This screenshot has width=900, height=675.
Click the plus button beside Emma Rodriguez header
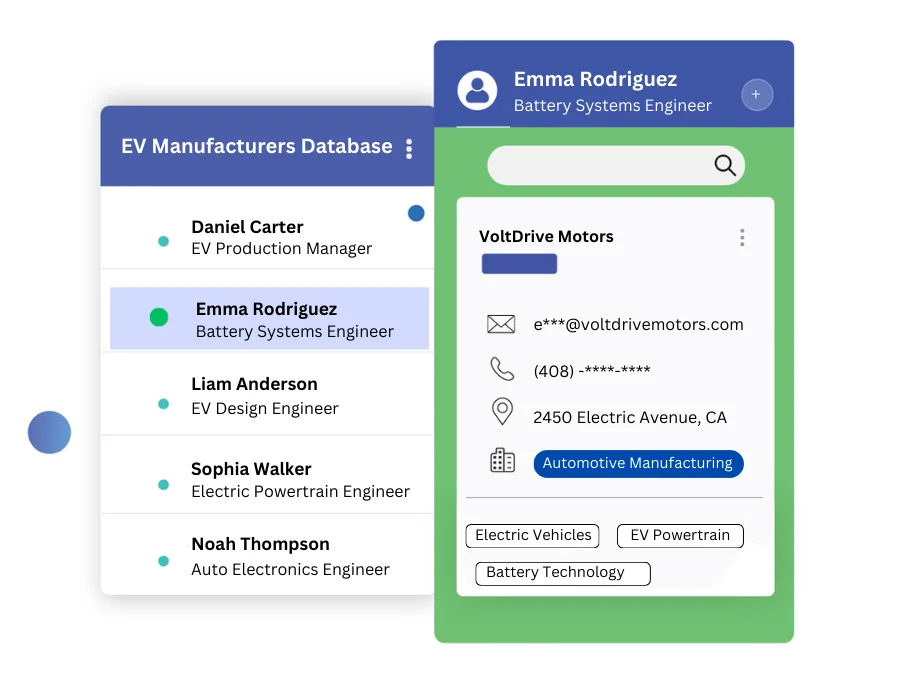pos(757,95)
